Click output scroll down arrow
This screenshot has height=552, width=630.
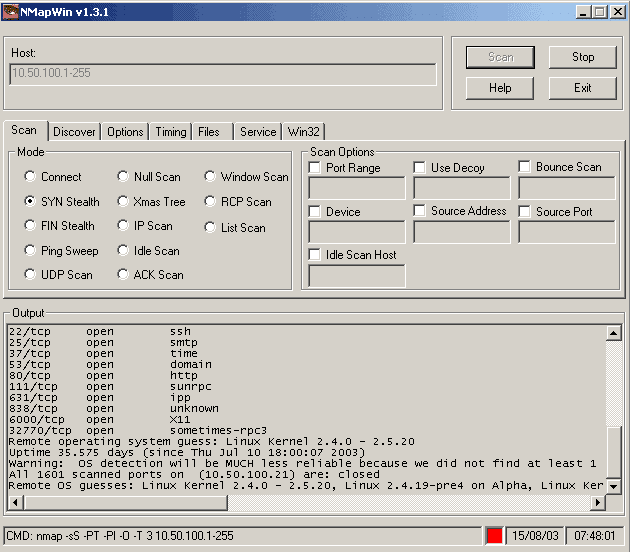tap(614, 487)
